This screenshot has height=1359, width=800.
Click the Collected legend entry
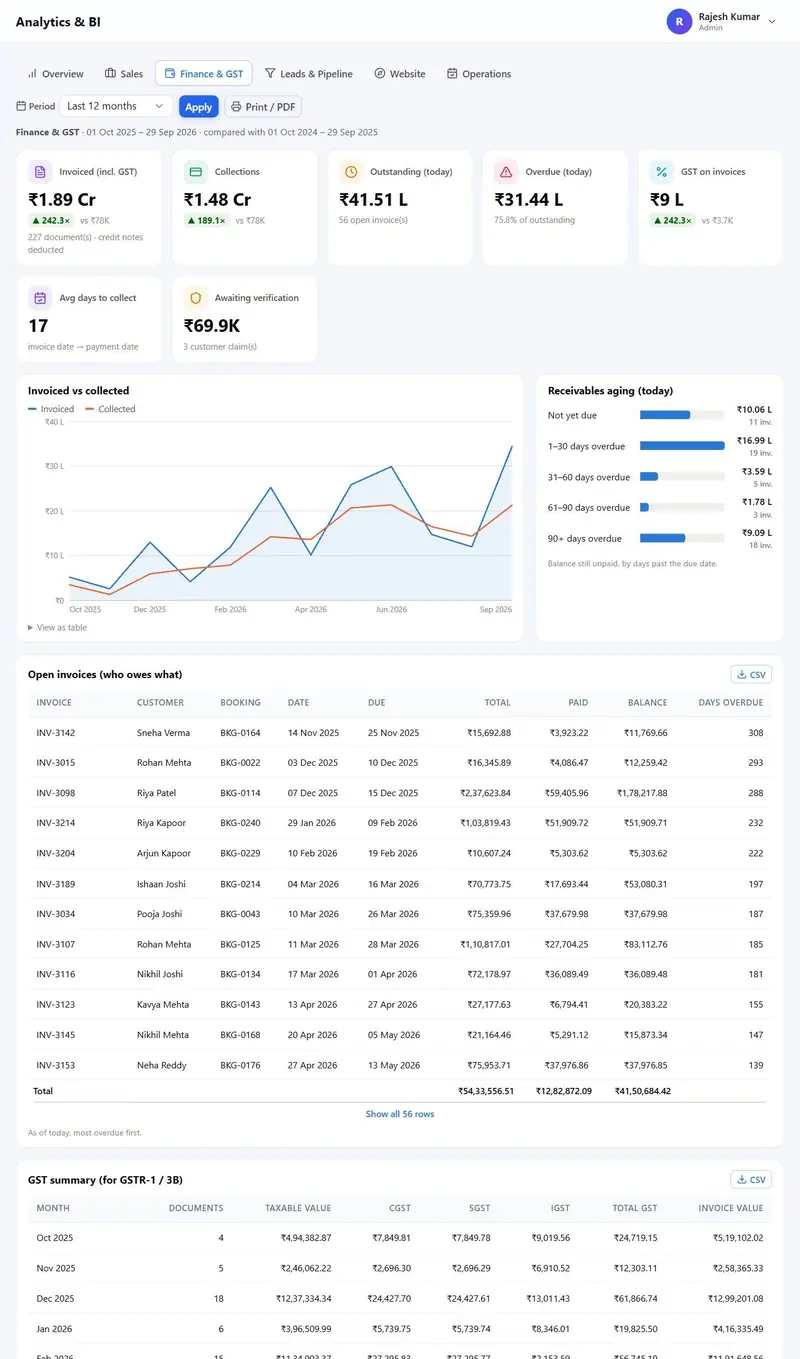[x=110, y=409]
